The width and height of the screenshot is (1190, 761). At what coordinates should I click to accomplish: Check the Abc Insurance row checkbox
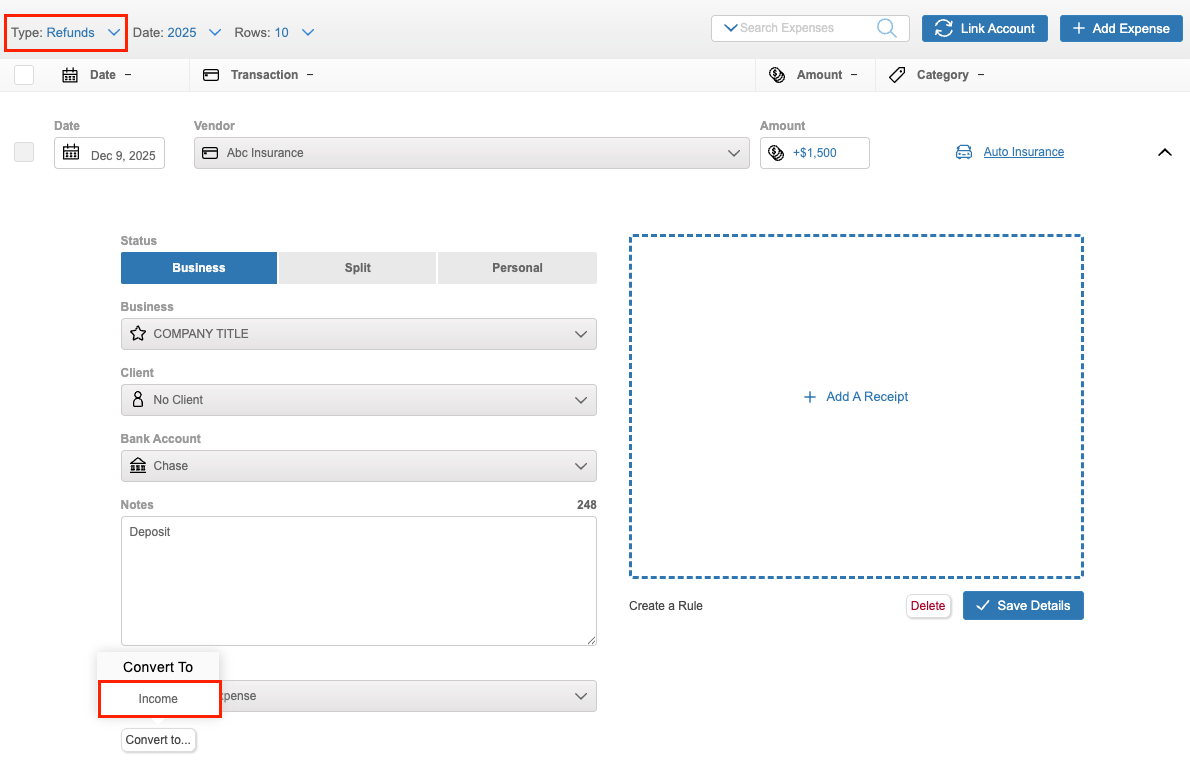pyautogui.click(x=24, y=152)
